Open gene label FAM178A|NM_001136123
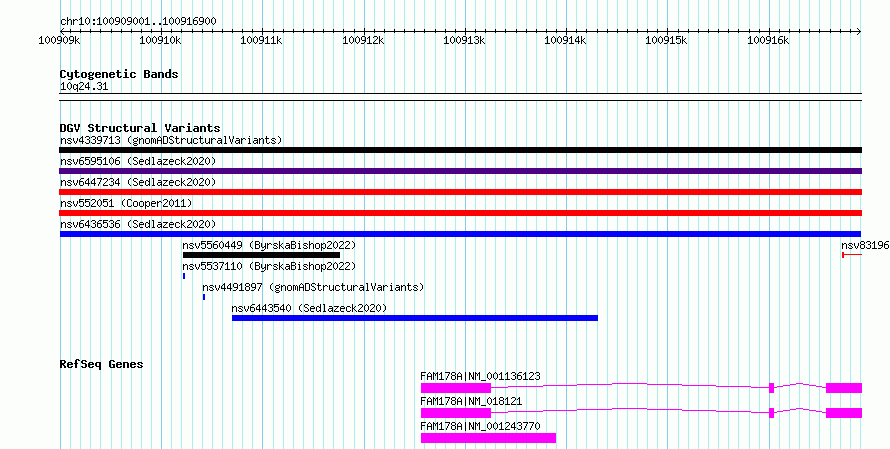The width and height of the screenshot is (890, 449). click(x=480, y=376)
